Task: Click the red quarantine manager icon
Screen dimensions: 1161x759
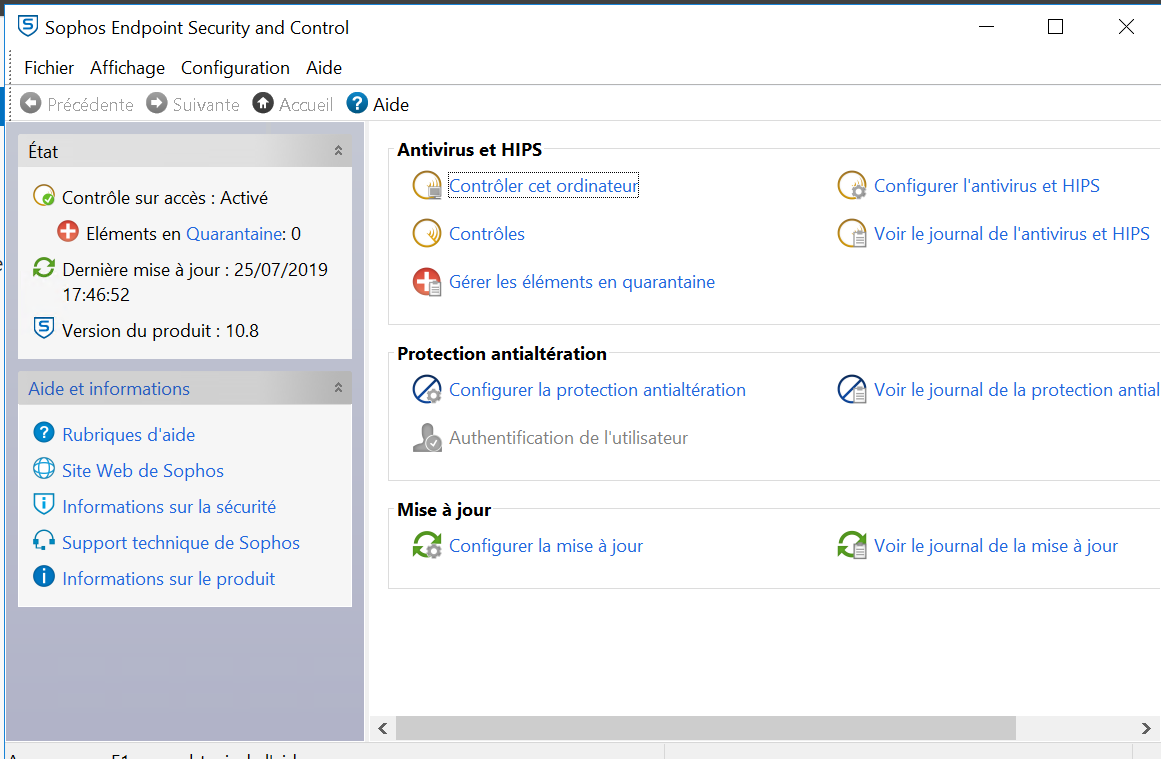Action: (427, 282)
